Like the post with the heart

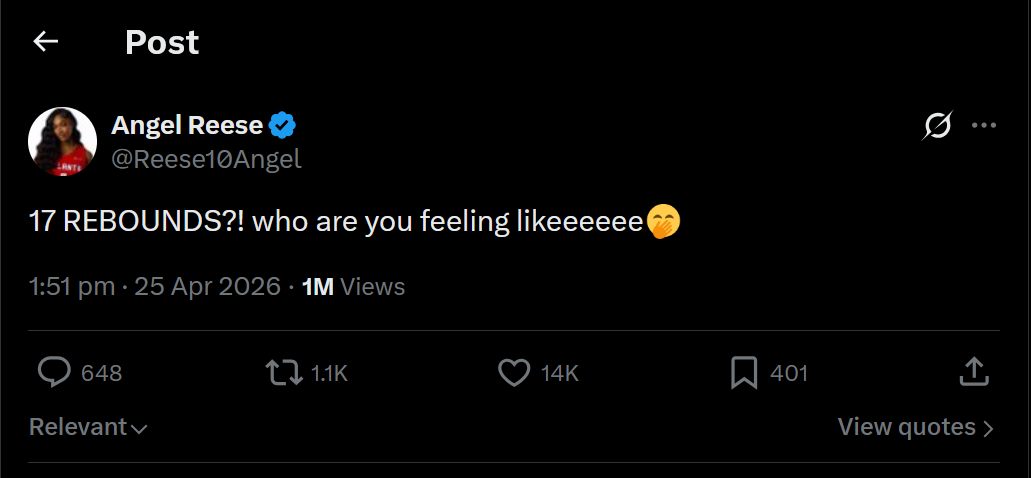tap(513, 373)
